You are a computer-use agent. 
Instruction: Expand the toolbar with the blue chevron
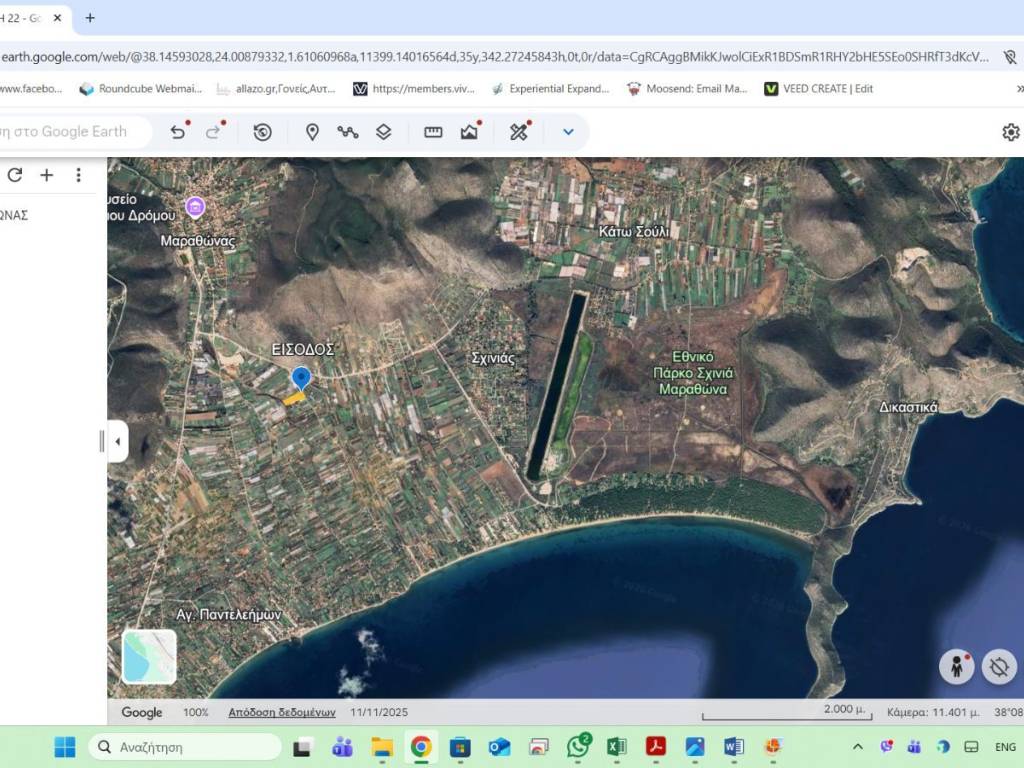568,132
